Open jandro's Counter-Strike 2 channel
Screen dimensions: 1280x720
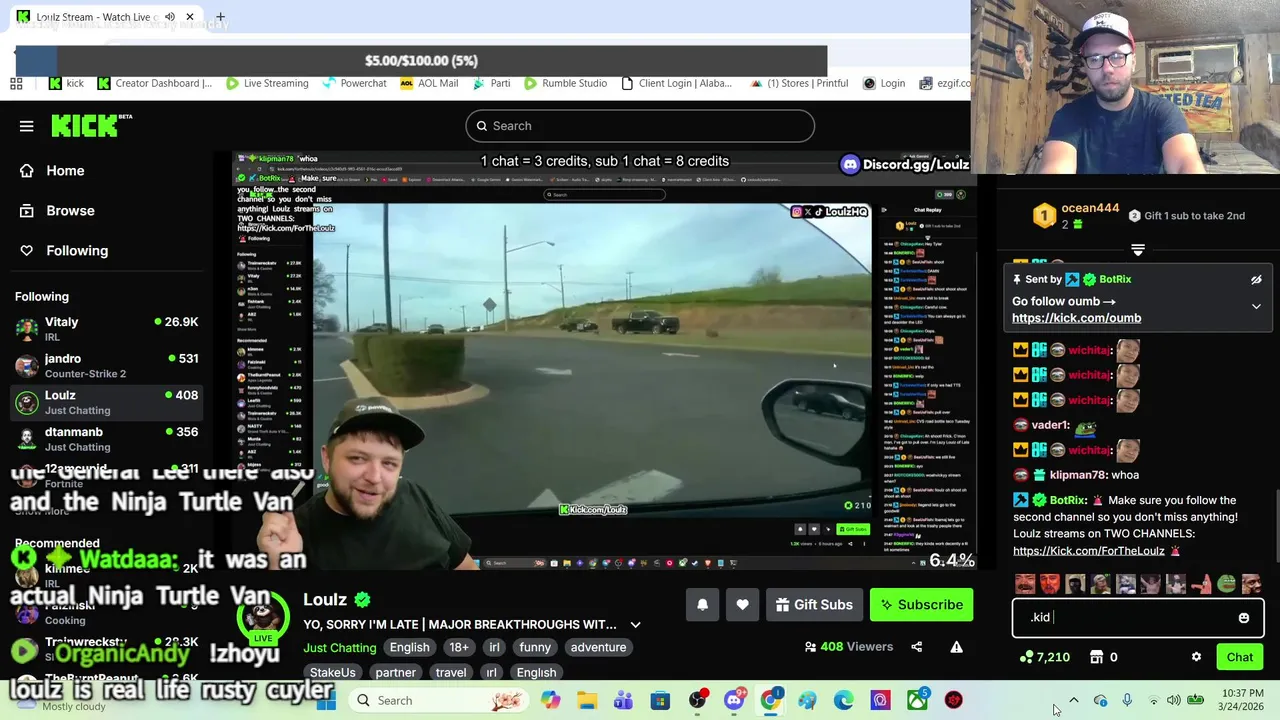coord(106,366)
